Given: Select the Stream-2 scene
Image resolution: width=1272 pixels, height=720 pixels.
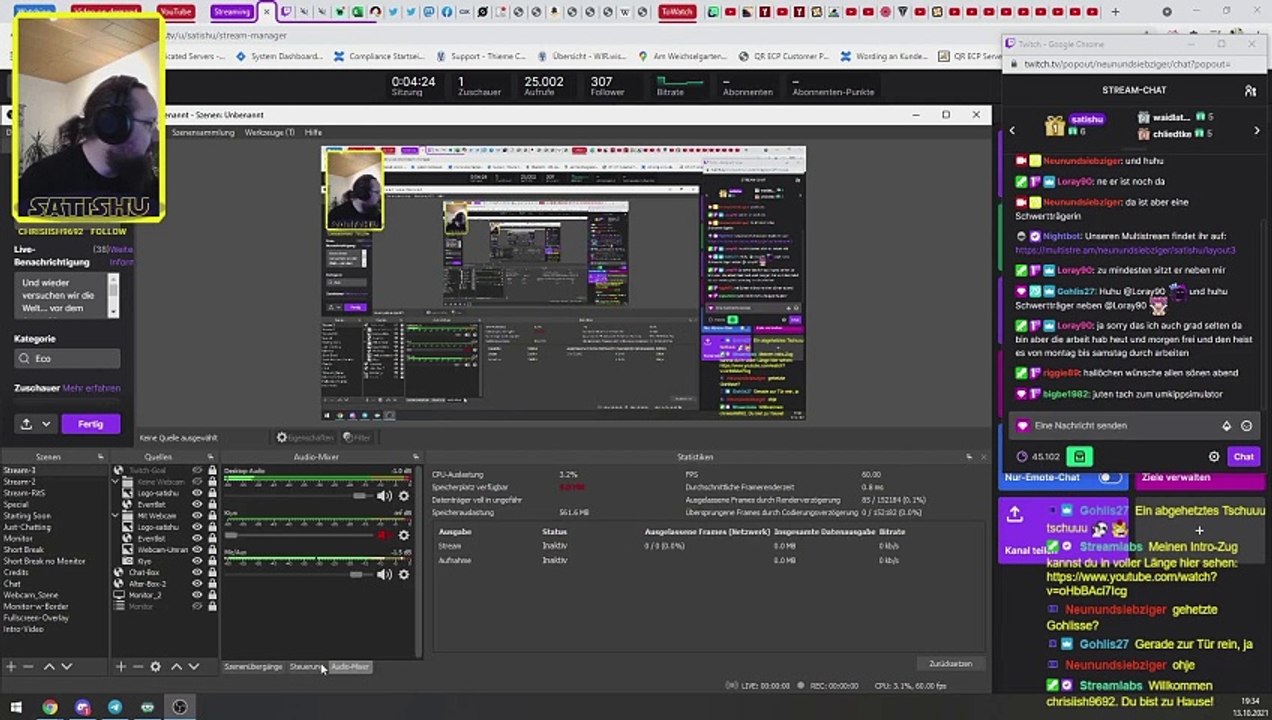Looking at the screenshot, I should tap(20, 482).
